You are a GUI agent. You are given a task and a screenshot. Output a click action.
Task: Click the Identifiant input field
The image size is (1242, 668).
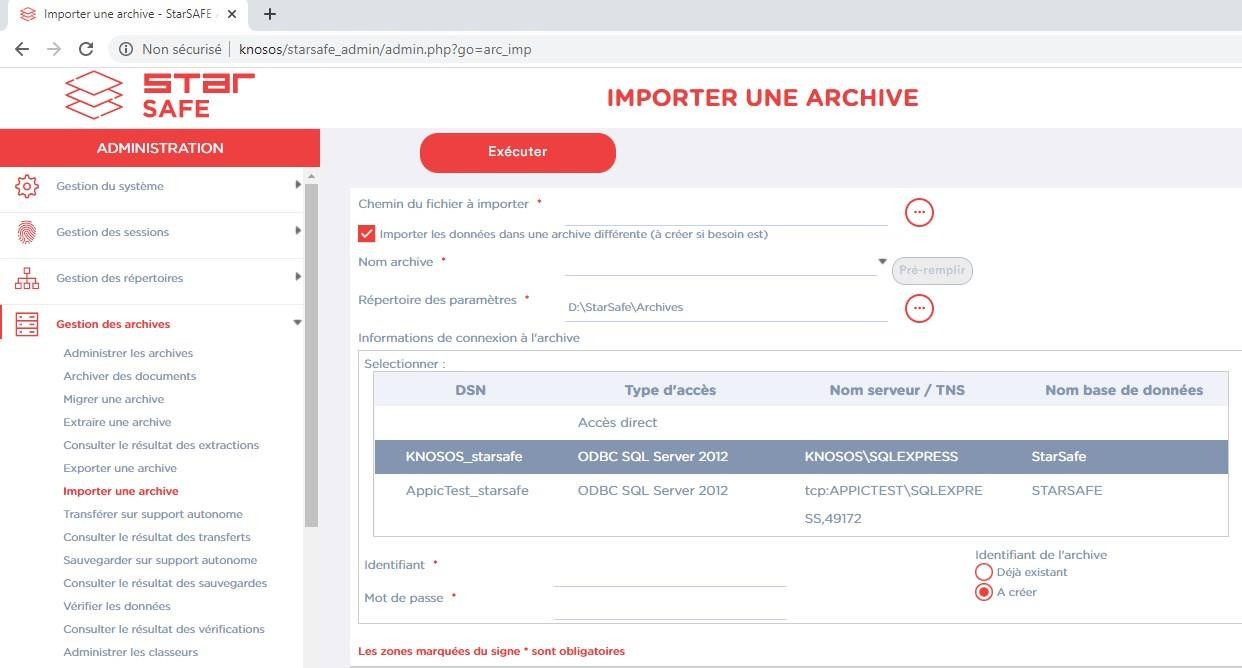pyautogui.click(x=669, y=575)
